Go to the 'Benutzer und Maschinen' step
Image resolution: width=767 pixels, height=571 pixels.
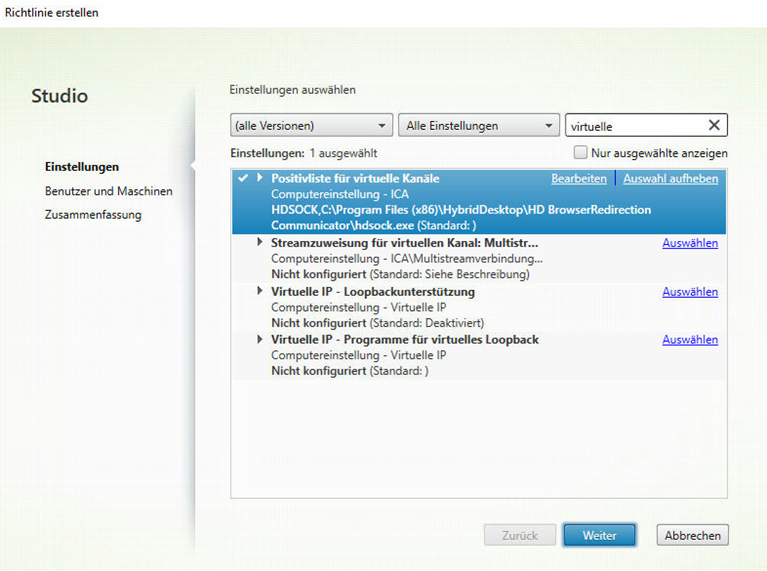pos(108,191)
